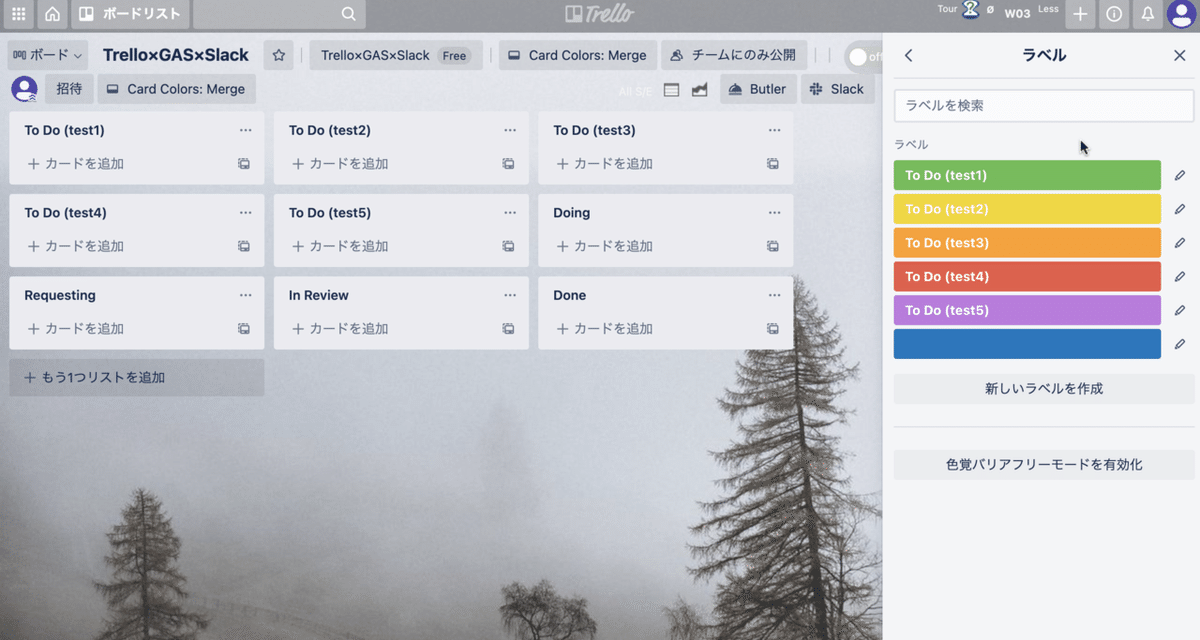
Task: Click the Trello logo in header
Action: coord(599,14)
